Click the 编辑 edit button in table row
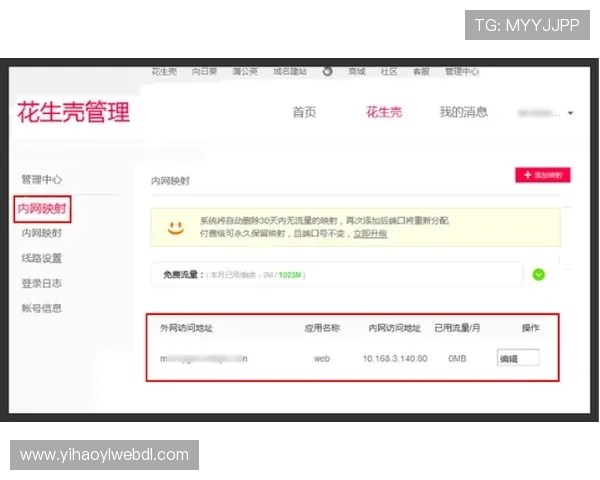This screenshot has width=600, height=480. point(518,358)
